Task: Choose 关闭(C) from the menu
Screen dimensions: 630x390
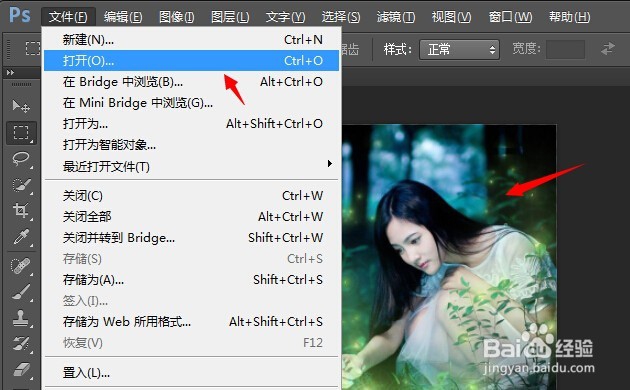Action: 191,196
